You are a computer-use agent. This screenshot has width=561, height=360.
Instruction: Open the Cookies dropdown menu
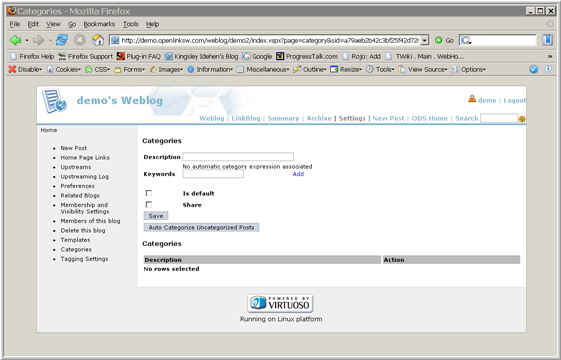tap(64, 69)
